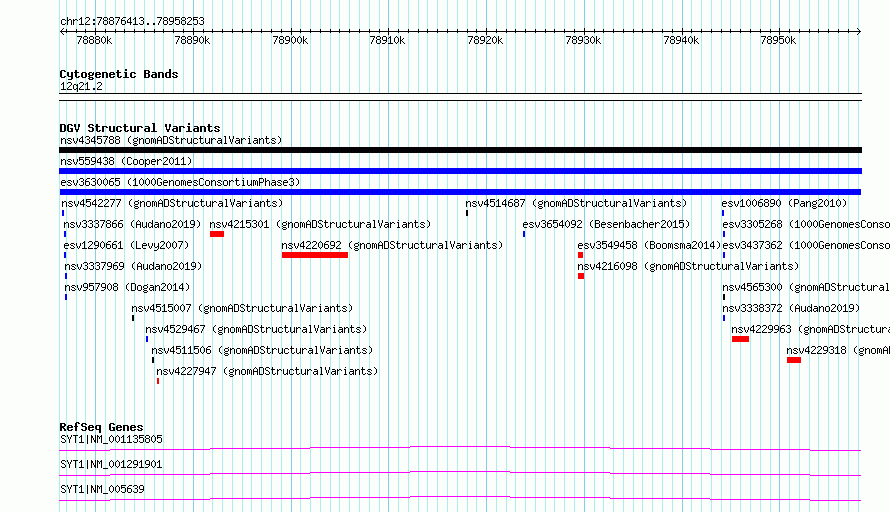Click the 78940k ruler label
890x512 pixels.
681,40
